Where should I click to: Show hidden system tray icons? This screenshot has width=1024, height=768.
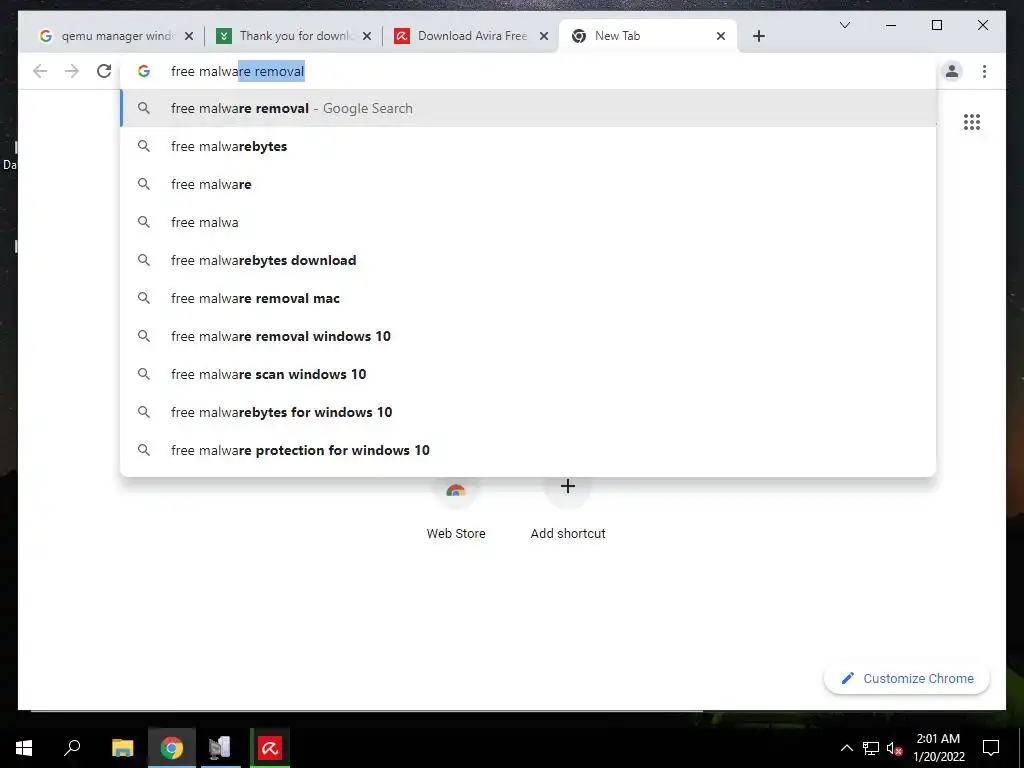coord(846,748)
